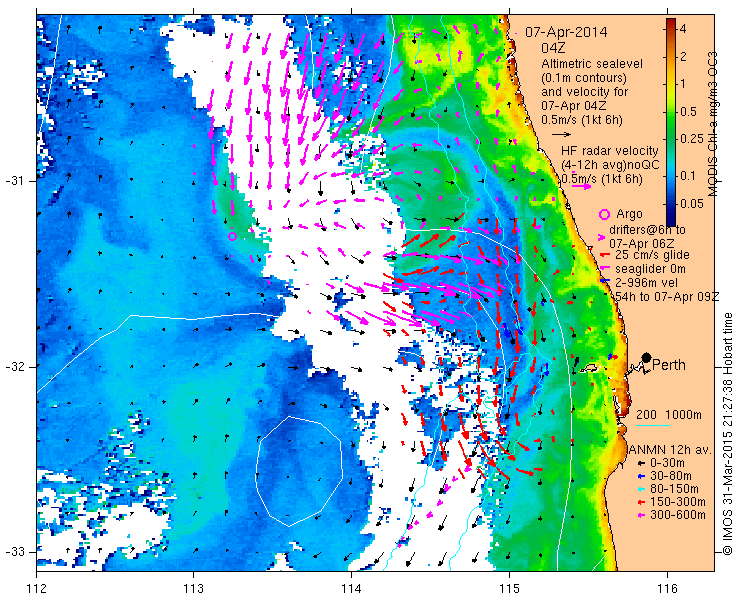The width and height of the screenshot is (740, 600).
Task: Click the '150-300m' depth label
Action: pos(678,502)
